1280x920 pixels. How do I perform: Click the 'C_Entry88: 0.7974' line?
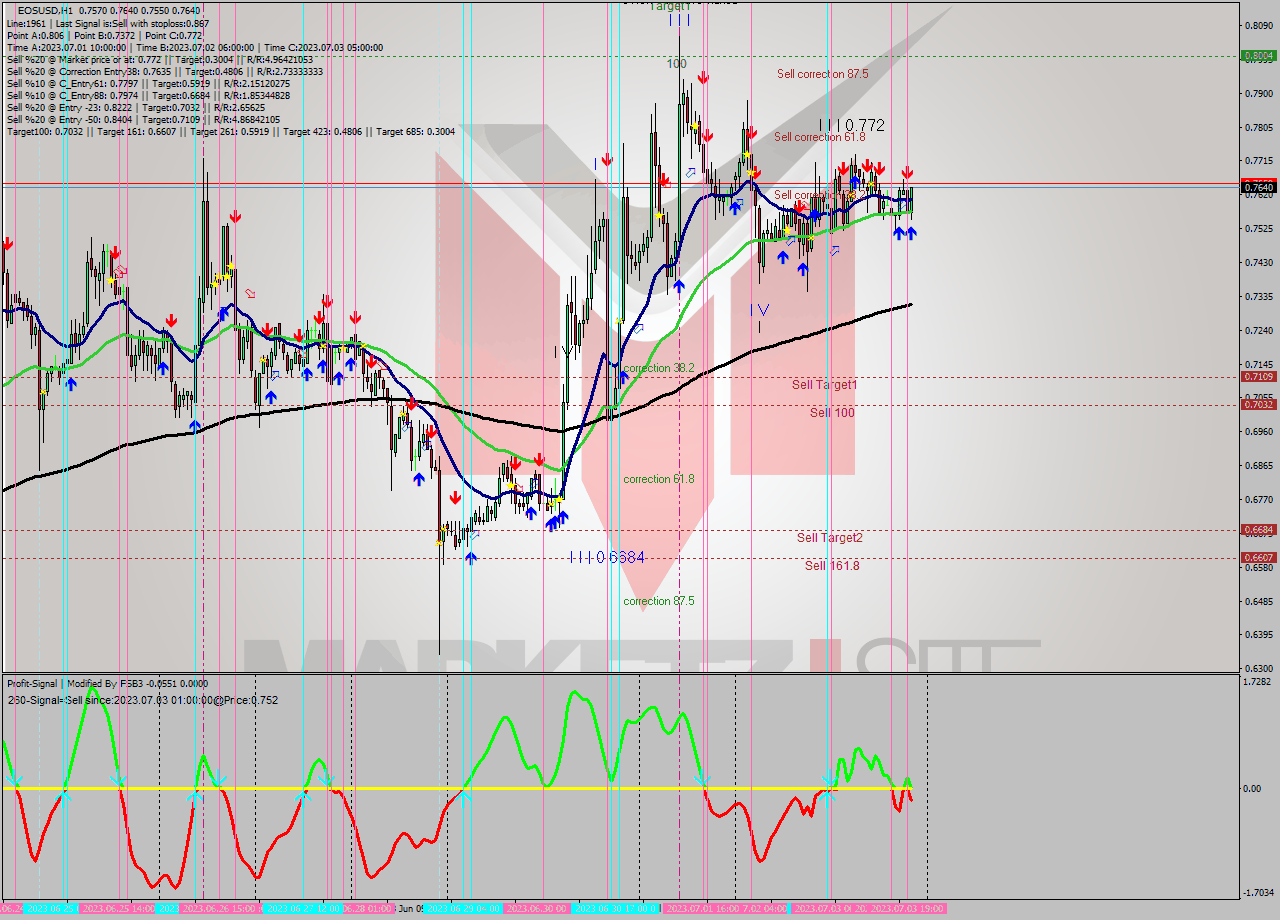click(x=150, y=95)
